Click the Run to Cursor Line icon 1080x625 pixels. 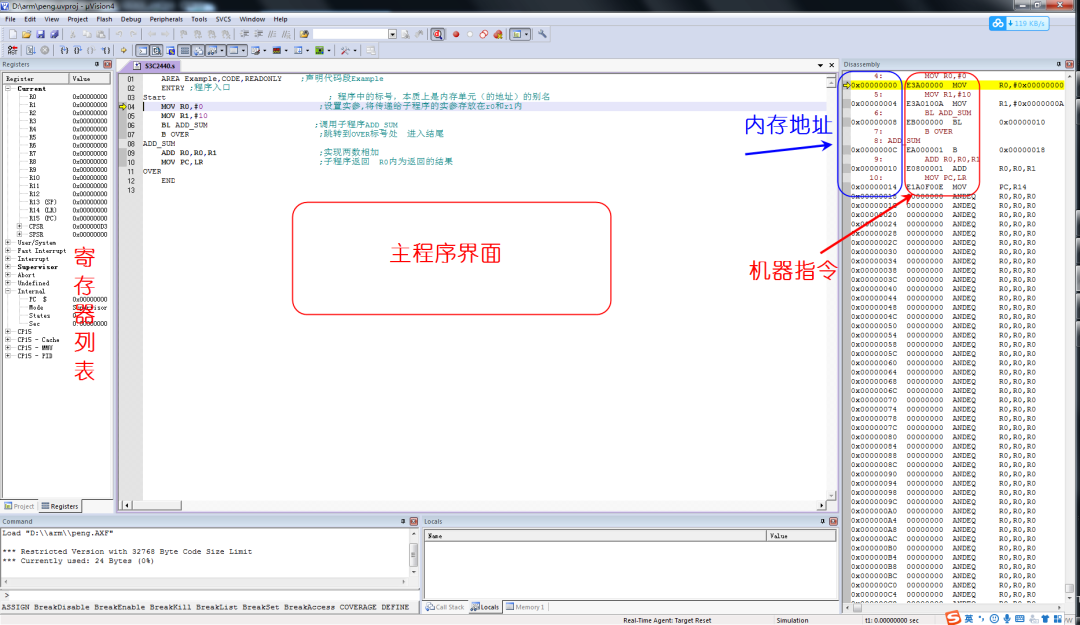pyautogui.click(x=105, y=50)
